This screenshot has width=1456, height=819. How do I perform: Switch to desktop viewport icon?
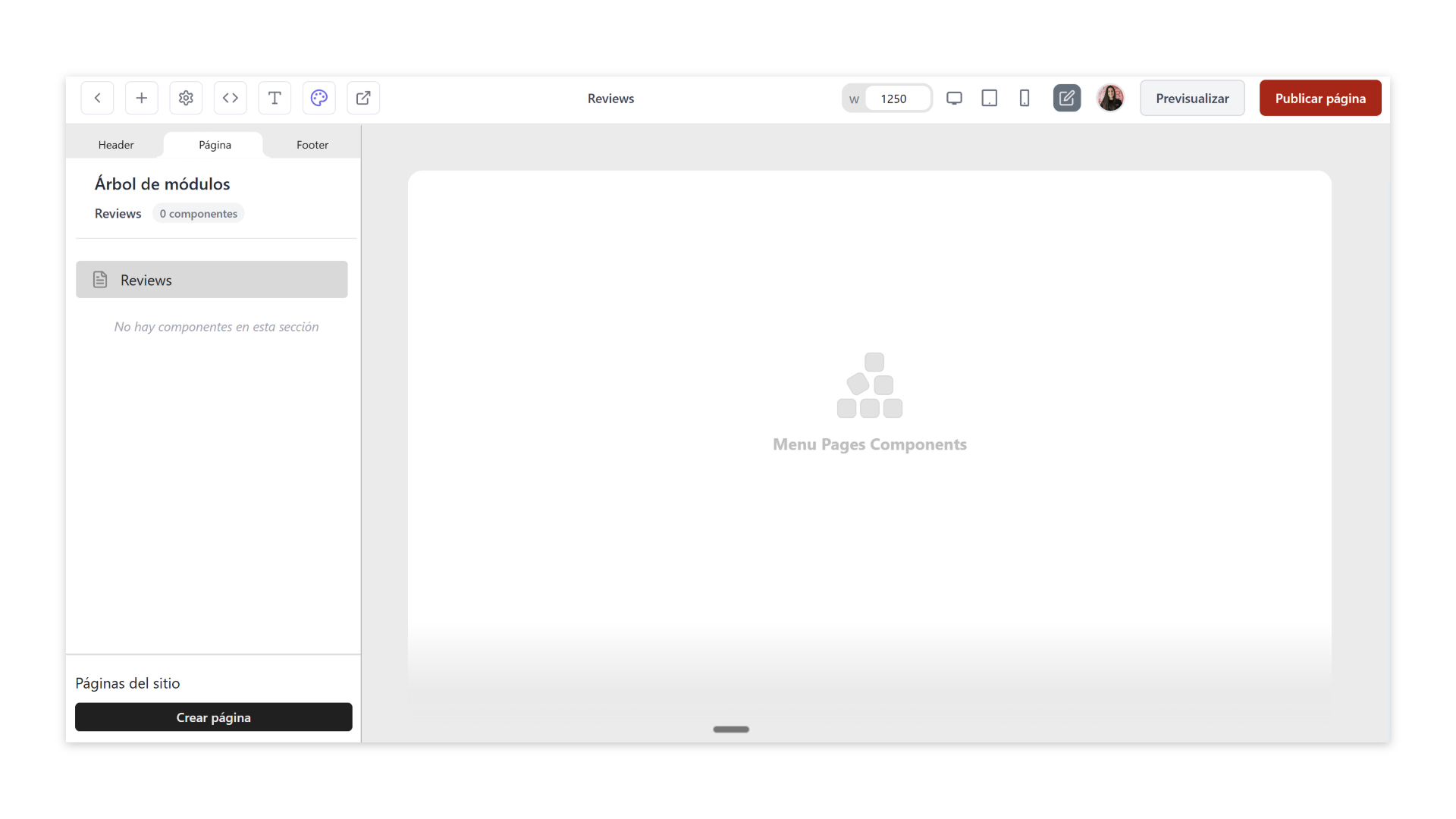(954, 98)
